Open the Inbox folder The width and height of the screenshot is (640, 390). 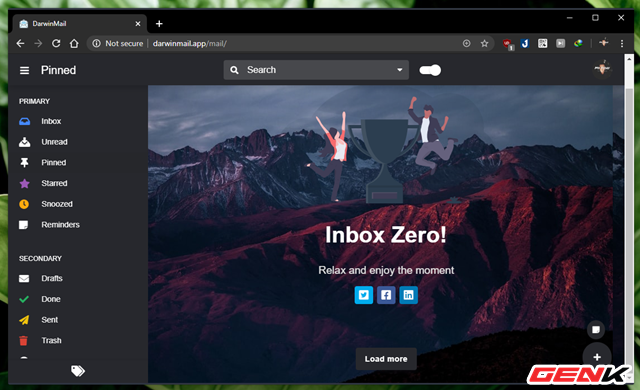point(51,121)
